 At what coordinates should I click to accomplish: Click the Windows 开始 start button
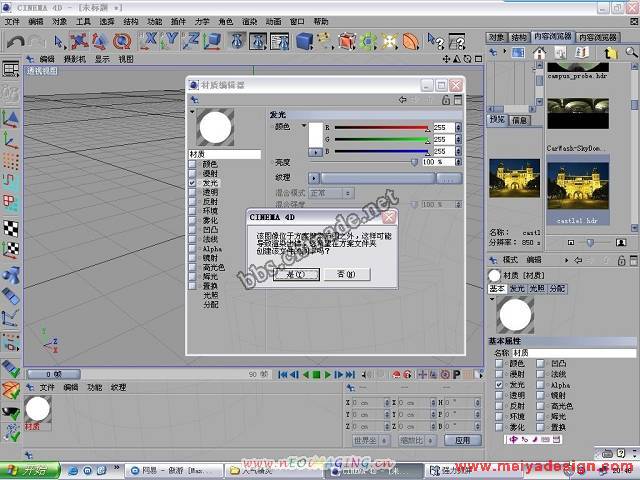pos(30,471)
